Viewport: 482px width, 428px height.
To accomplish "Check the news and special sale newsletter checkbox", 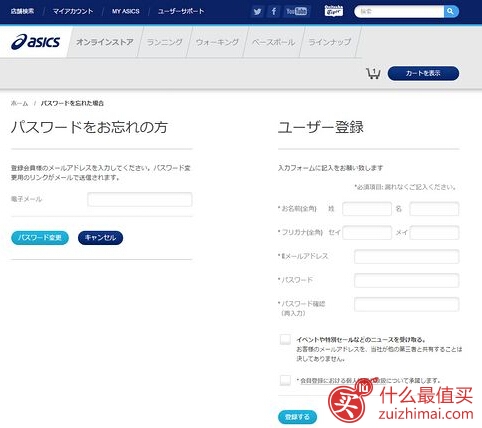I will pyautogui.click(x=285, y=340).
